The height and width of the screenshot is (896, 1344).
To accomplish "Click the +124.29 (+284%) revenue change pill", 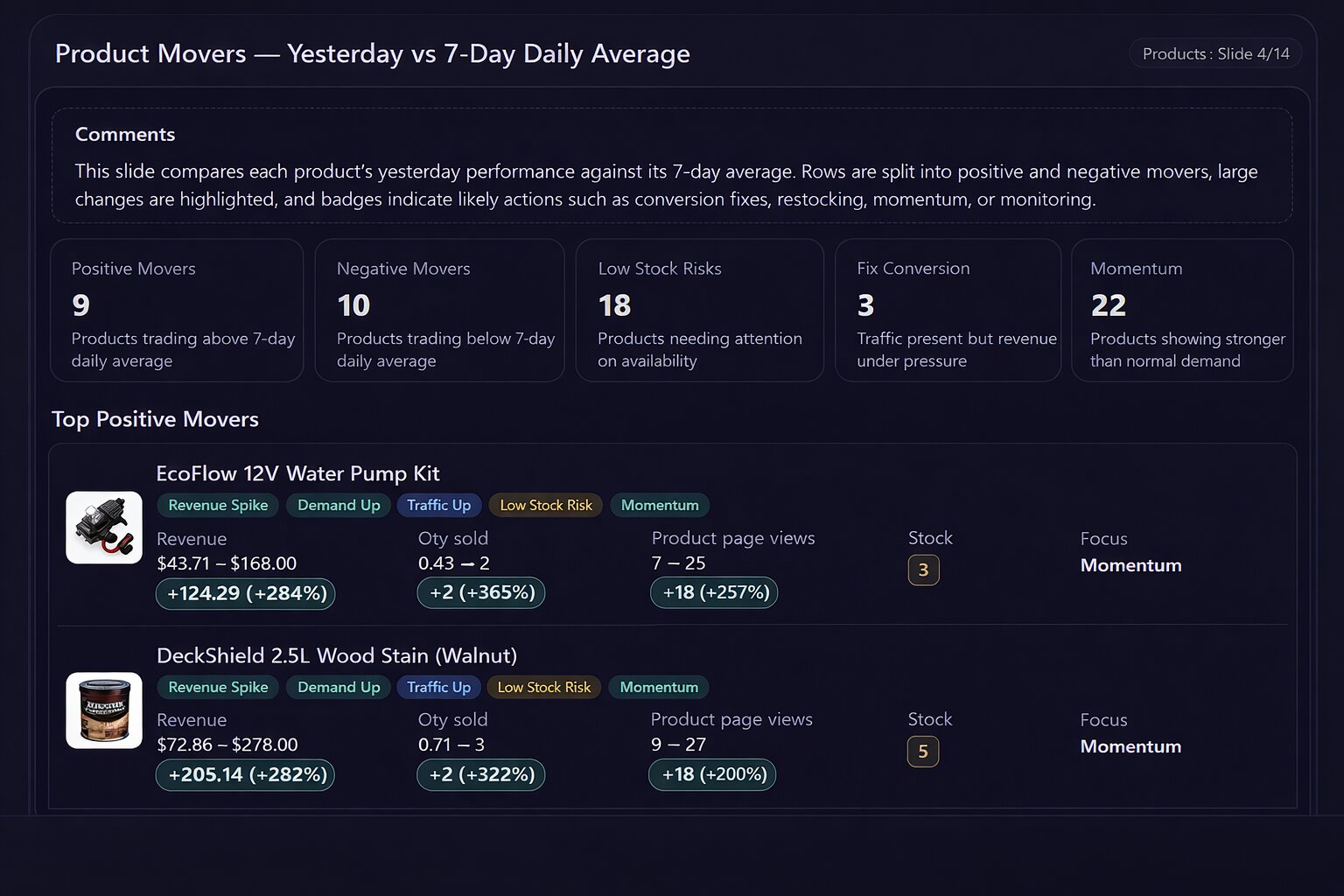I will point(246,593).
